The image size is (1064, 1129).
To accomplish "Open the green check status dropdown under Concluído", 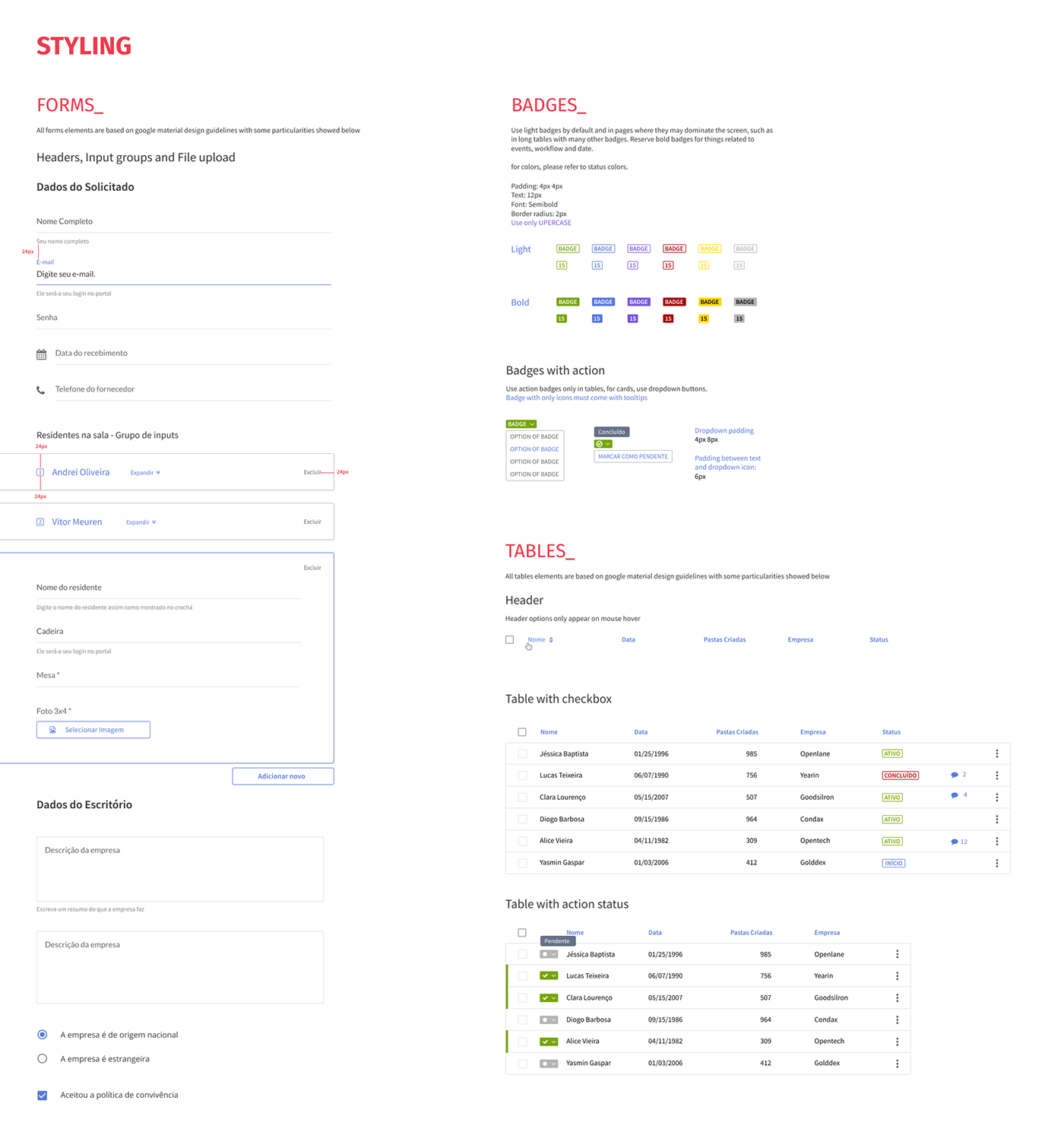I will pyautogui.click(x=603, y=444).
